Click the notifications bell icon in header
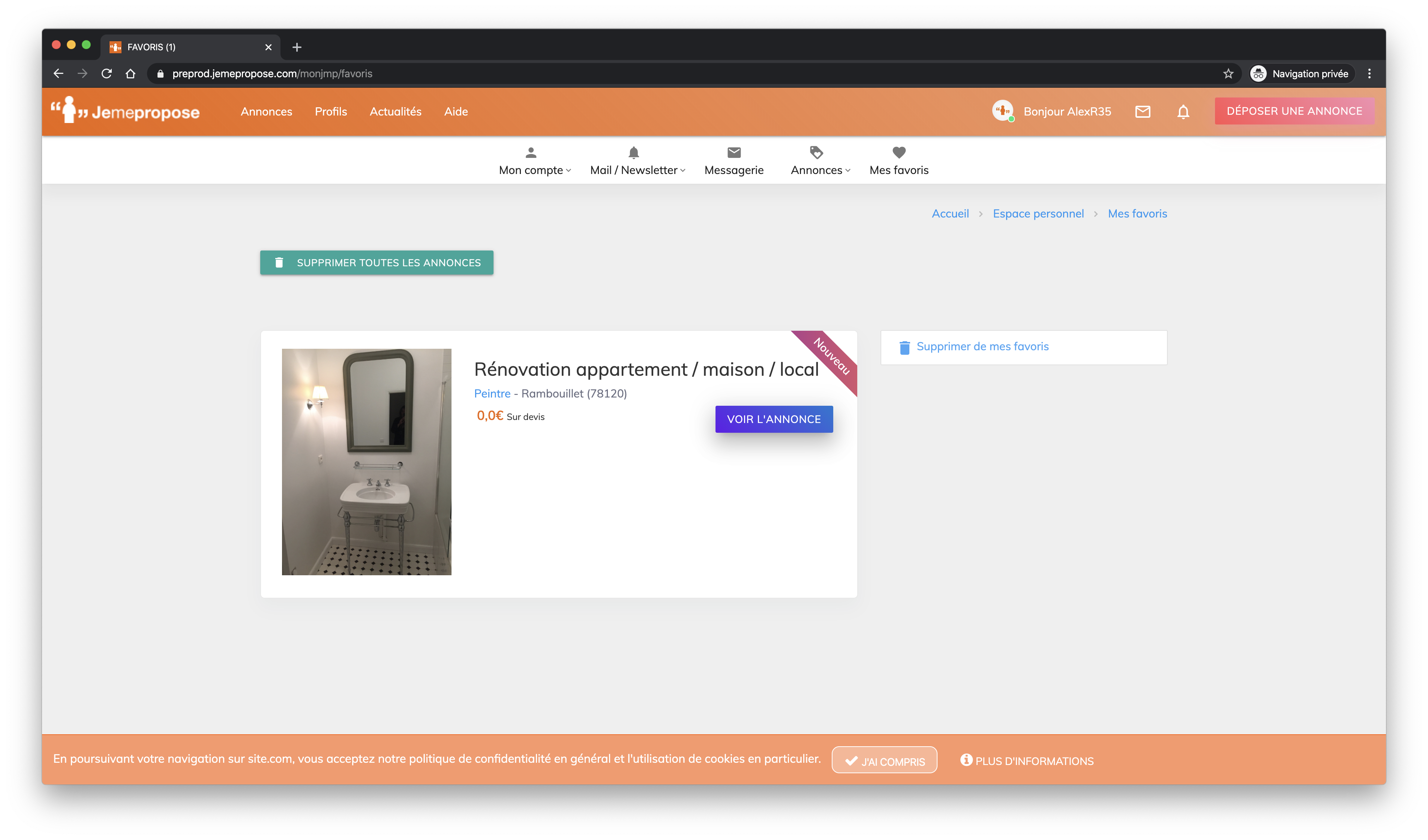Viewport: 1428px width, 840px height. (x=1183, y=112)
